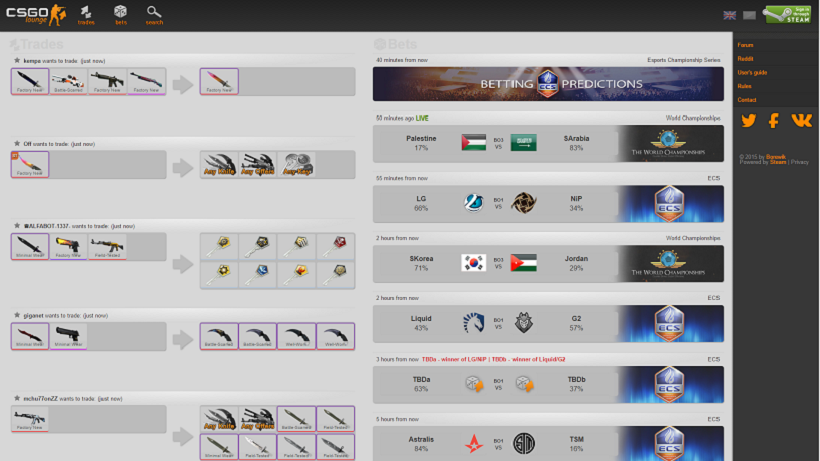Open giganet's user name link
Screen dimensions: 820x461
point(33,316)
